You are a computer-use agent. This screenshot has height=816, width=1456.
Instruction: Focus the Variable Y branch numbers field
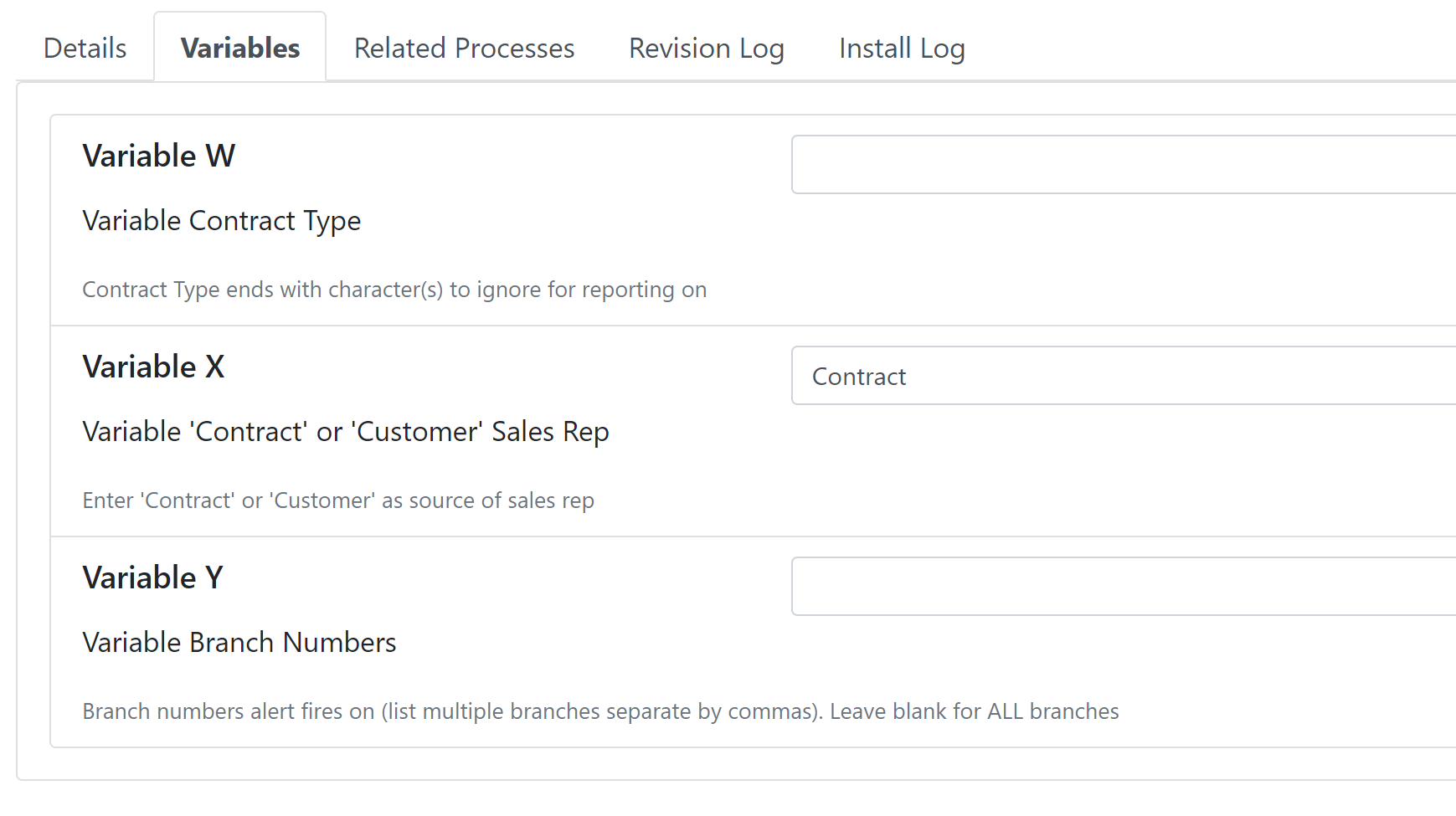point(1124,587)
